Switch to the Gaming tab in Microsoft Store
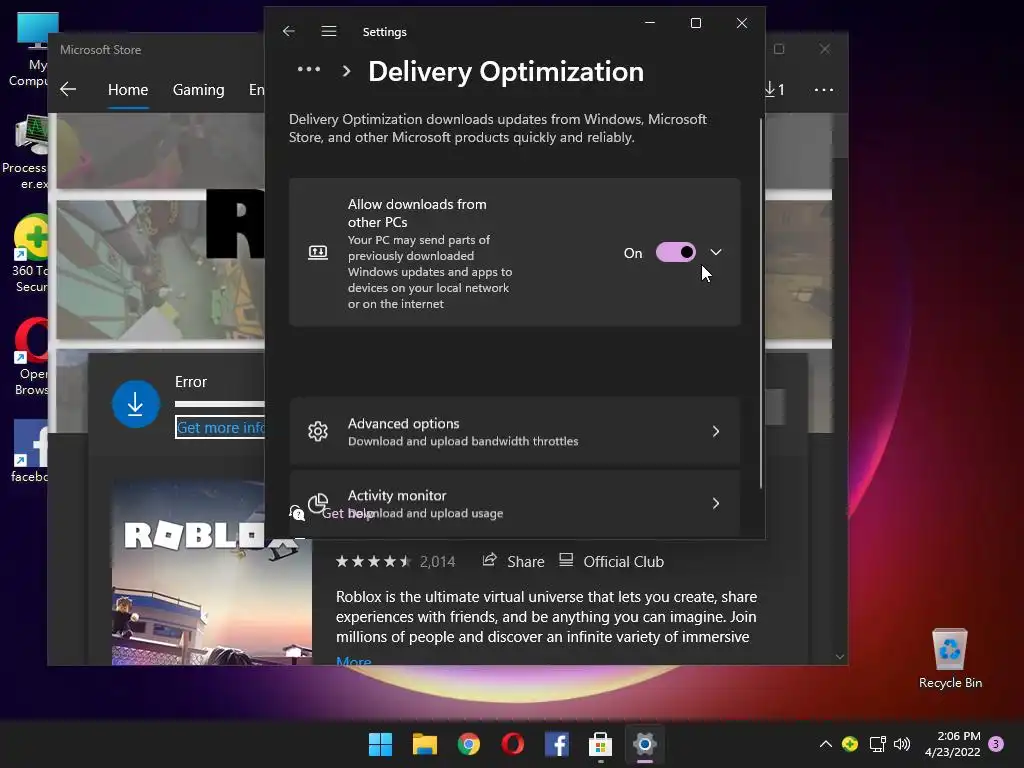This screenshot has height=768, width=1024. coord(199,89)
